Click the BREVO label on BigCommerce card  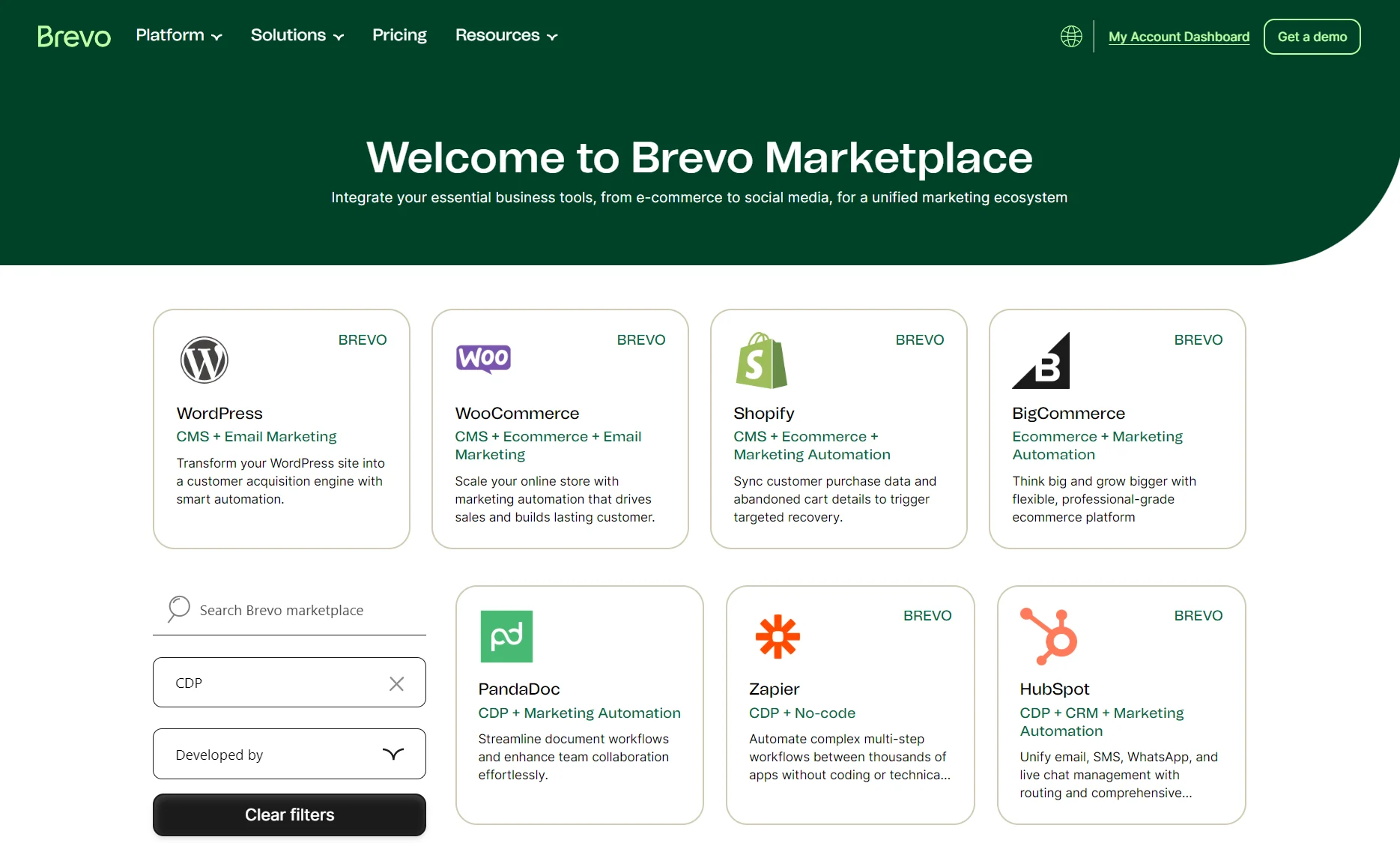(x=1199, y=340)
